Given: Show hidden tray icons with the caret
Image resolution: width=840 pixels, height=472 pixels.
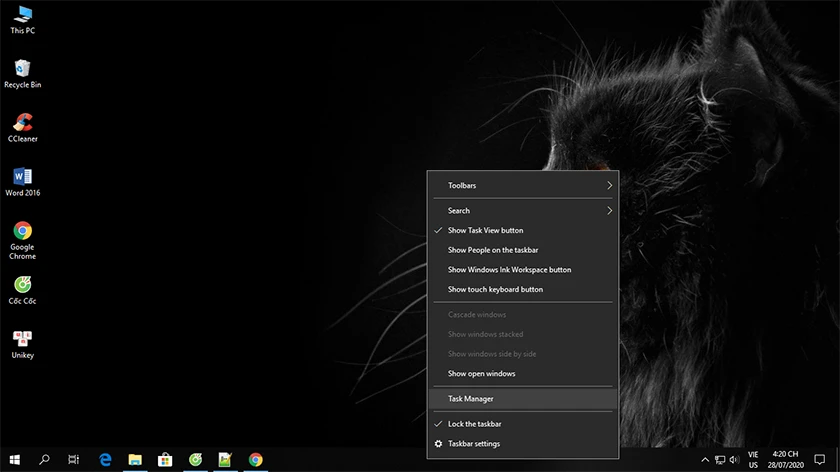Looking at the screenshot, I should 705,460.
